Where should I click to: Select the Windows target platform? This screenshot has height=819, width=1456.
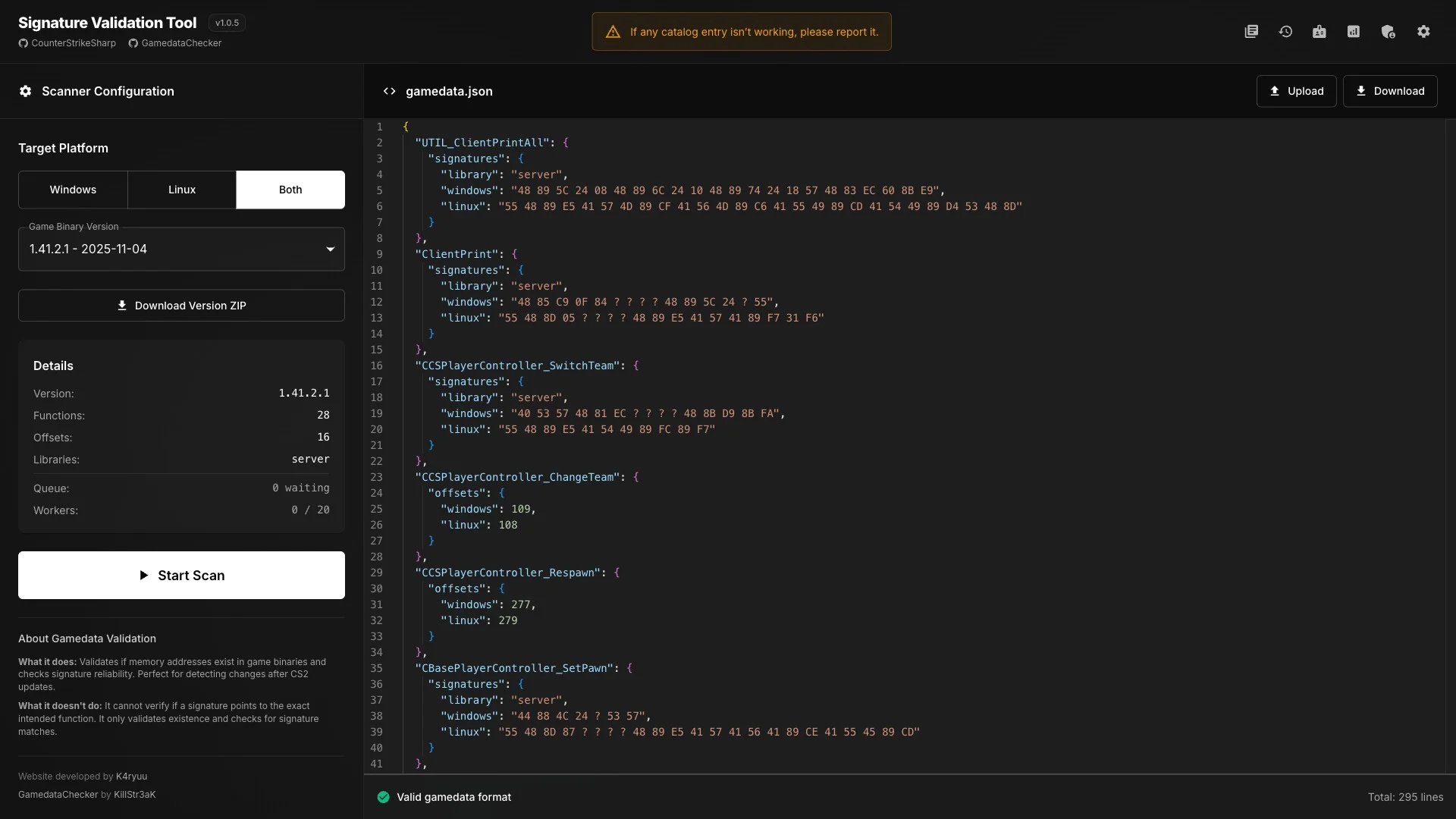(x=73, y=190)
